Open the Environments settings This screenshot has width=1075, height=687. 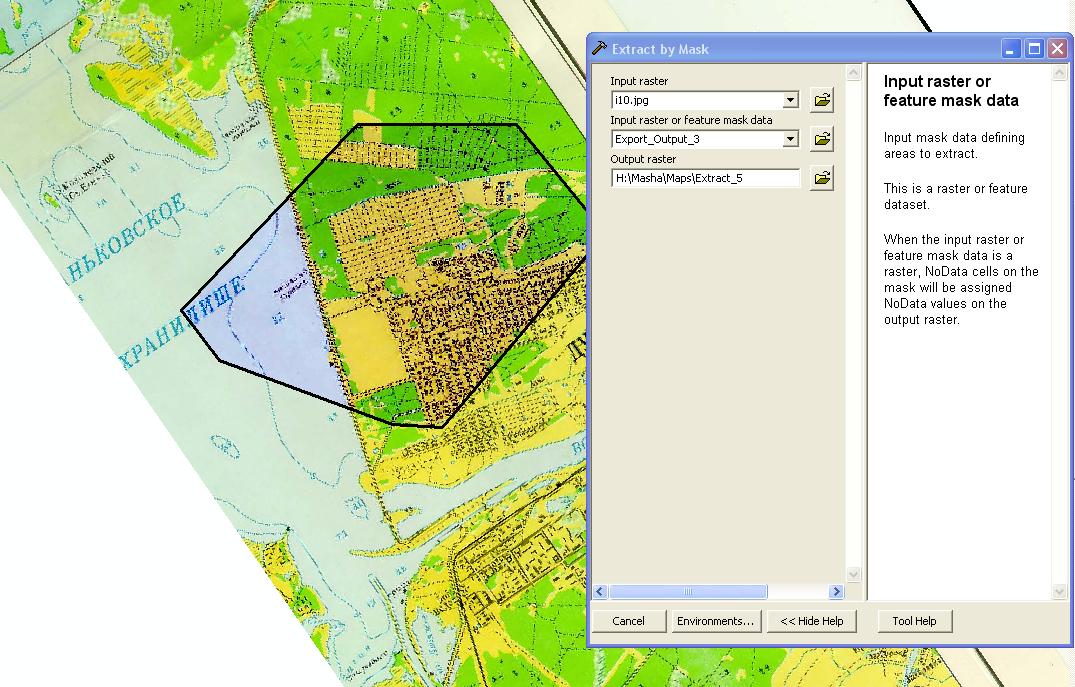click(715, 621)
